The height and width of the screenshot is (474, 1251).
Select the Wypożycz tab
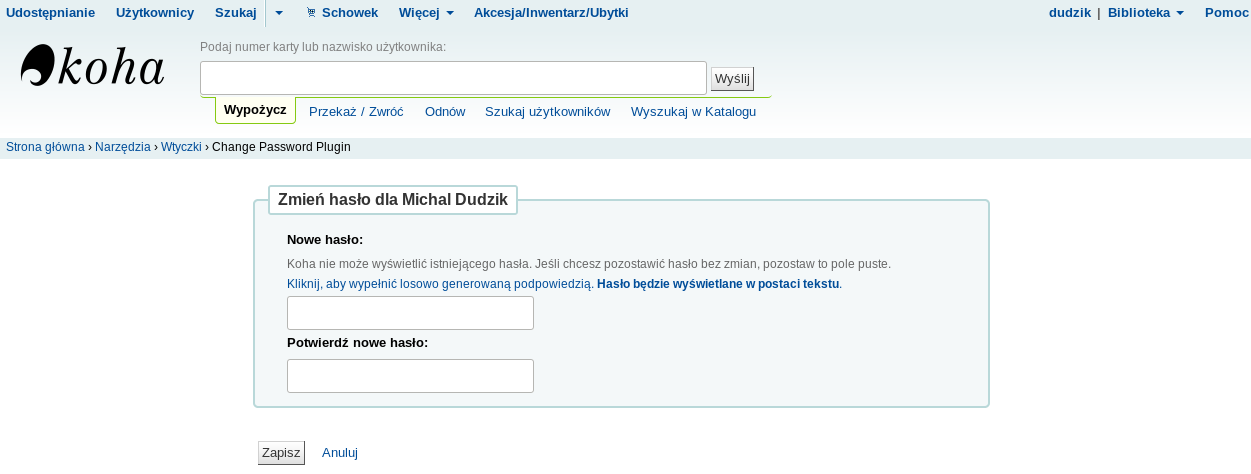tap(255, 110)
